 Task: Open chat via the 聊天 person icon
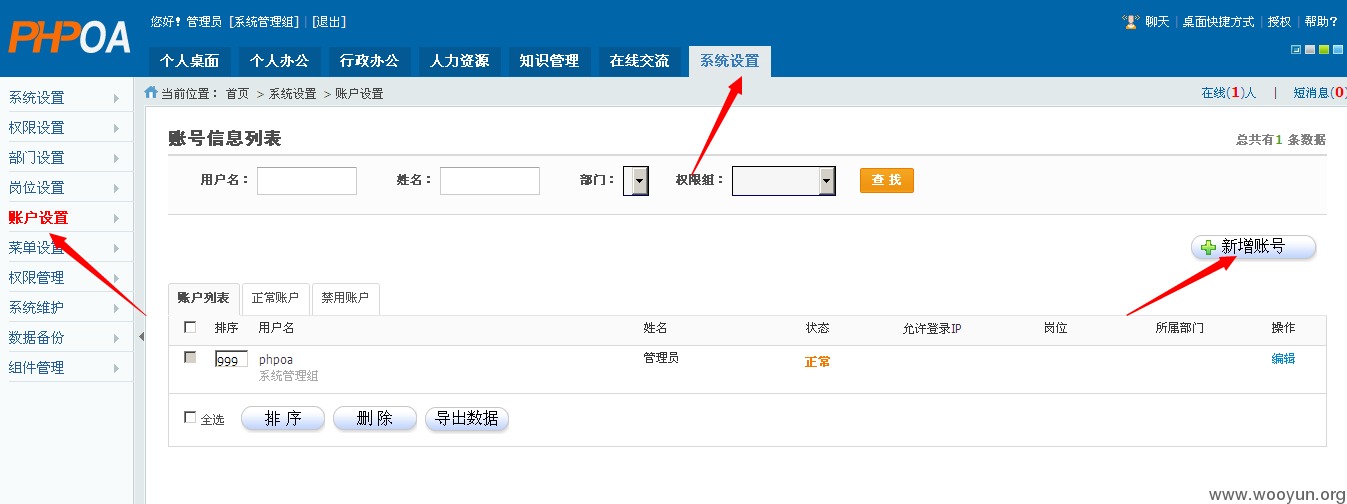1131,21
